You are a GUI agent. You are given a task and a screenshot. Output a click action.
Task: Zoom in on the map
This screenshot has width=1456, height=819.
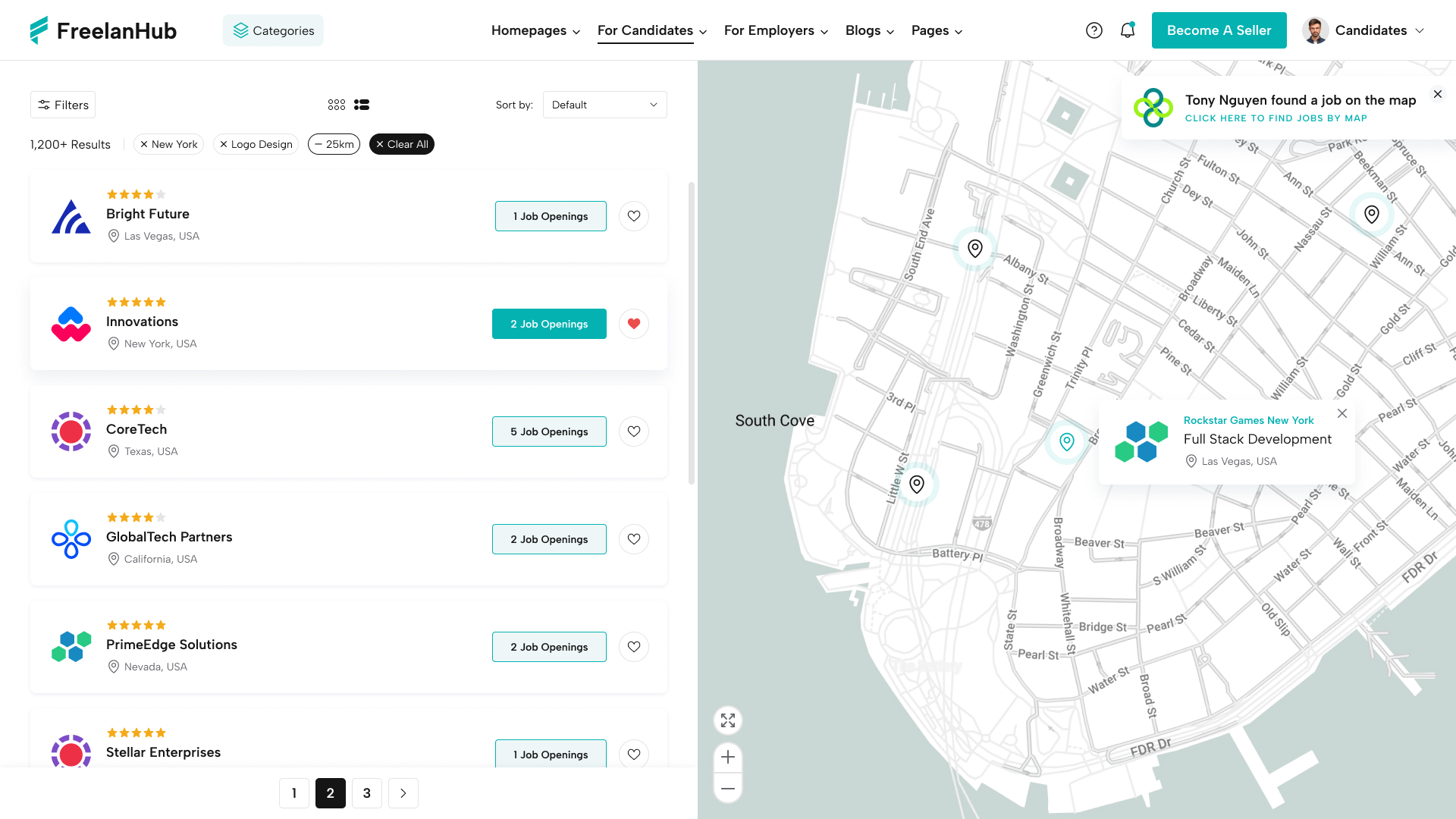[x=727, y=757]
